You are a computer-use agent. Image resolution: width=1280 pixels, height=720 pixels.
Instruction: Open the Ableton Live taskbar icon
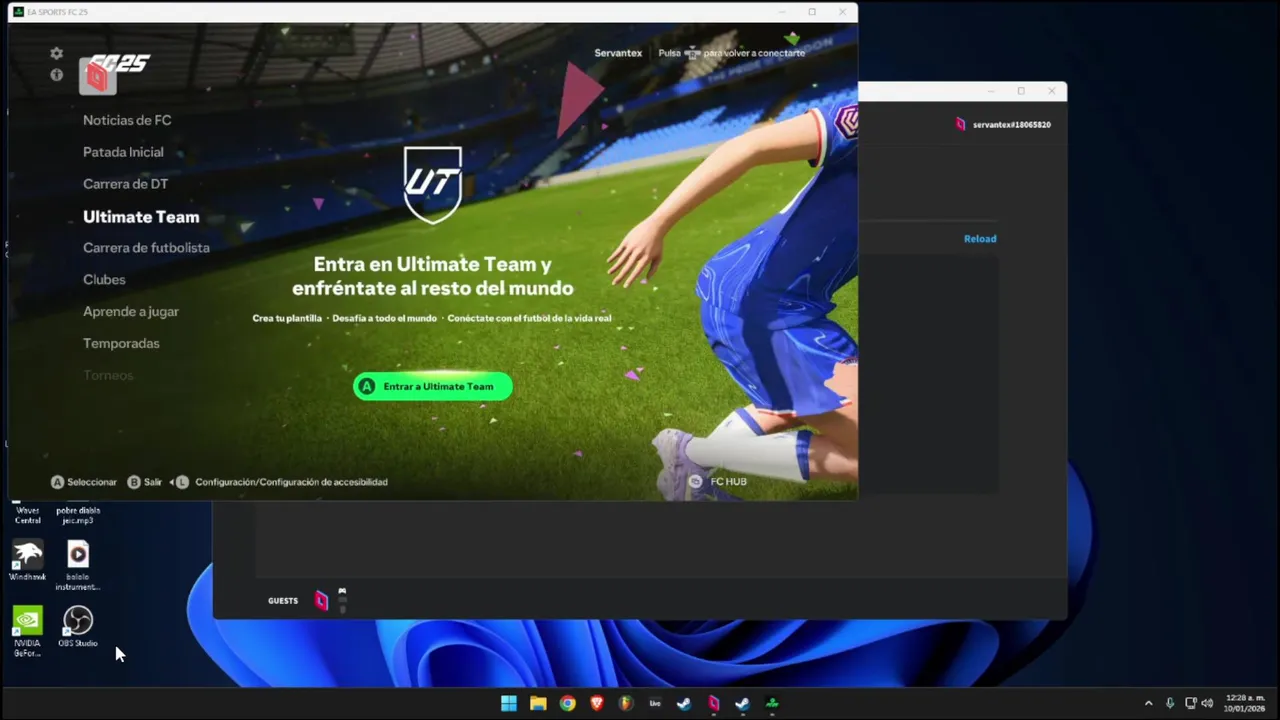655,703
